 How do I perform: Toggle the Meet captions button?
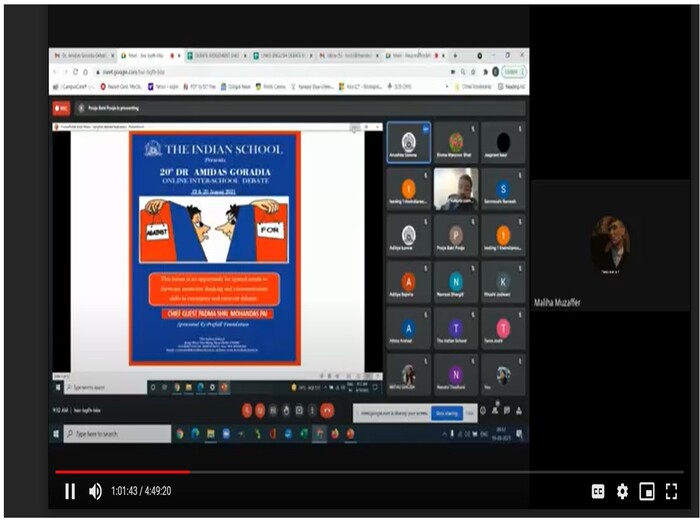273,410
